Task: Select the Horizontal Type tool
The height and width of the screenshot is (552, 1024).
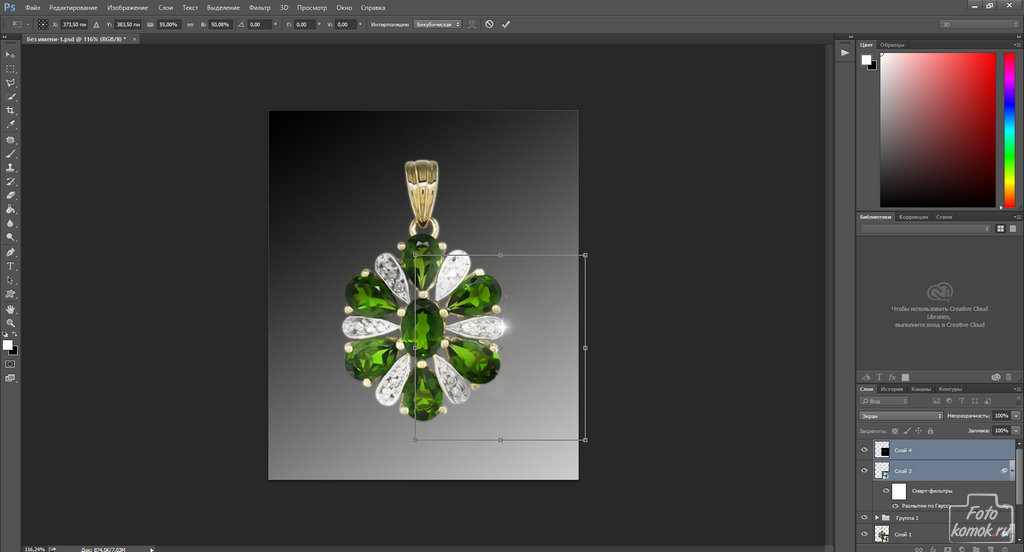Action: click(11, 266)
